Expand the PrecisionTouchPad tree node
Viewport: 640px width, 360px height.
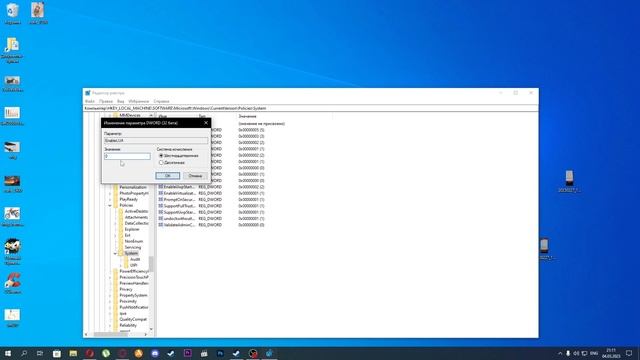coord(110,277)
